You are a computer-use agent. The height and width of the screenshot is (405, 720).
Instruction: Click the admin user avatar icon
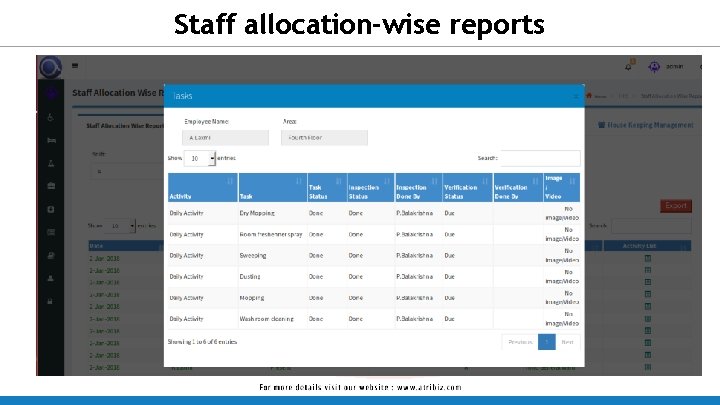pyautogui.click(x=654, y=67)
